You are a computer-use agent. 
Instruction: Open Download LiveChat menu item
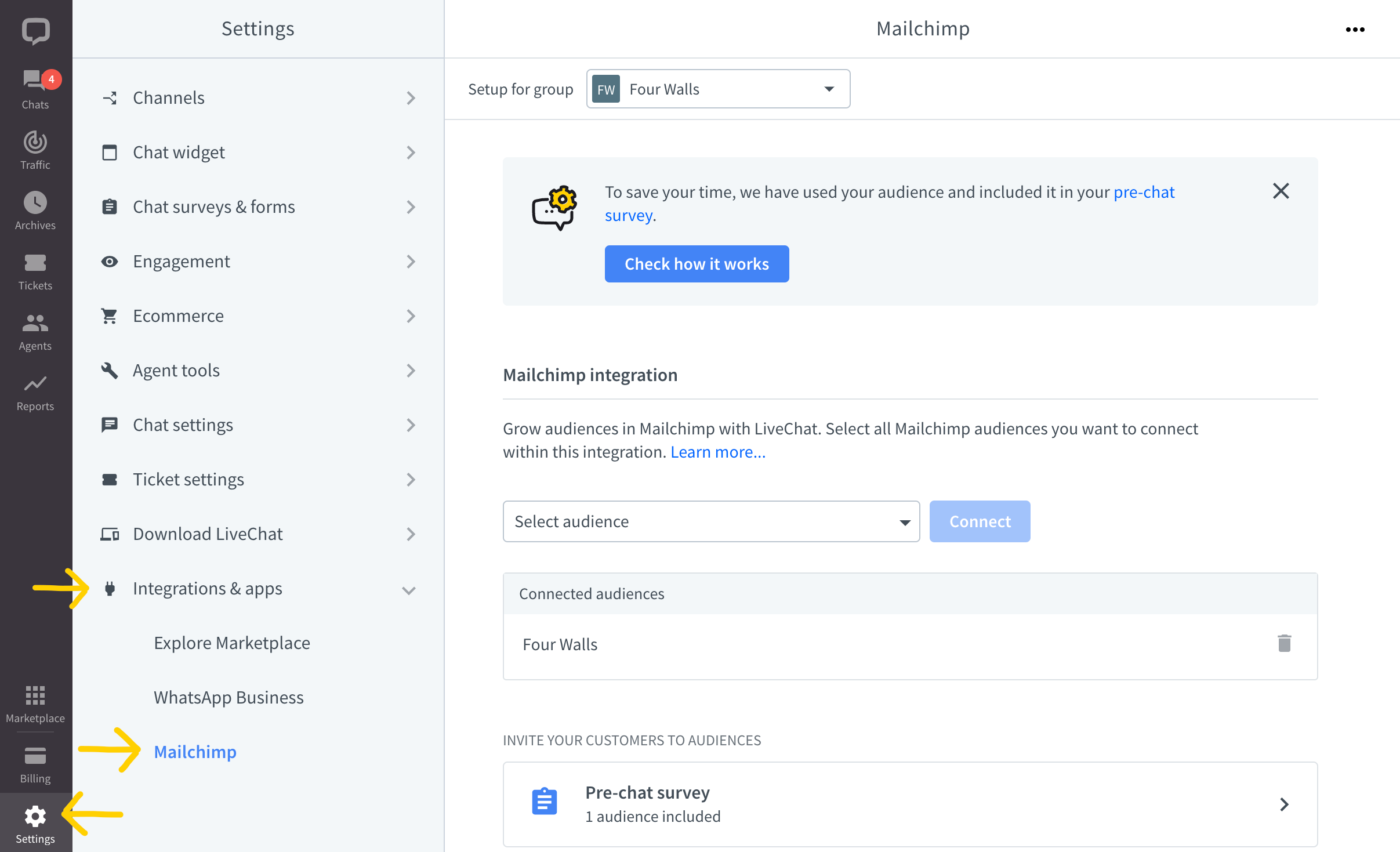[258, 534]
